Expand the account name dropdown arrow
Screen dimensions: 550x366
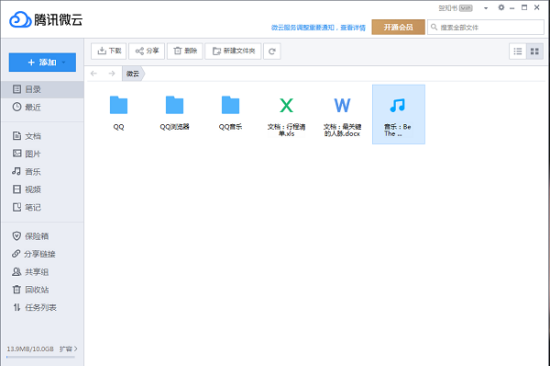[486, 8]
